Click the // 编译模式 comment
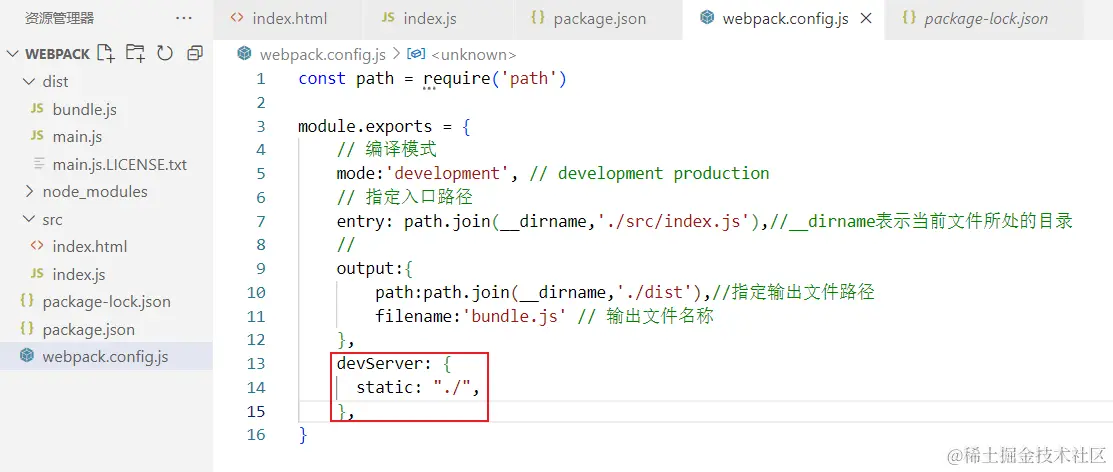The height and width of the screenshot is (472, 1113). [387, 150]
